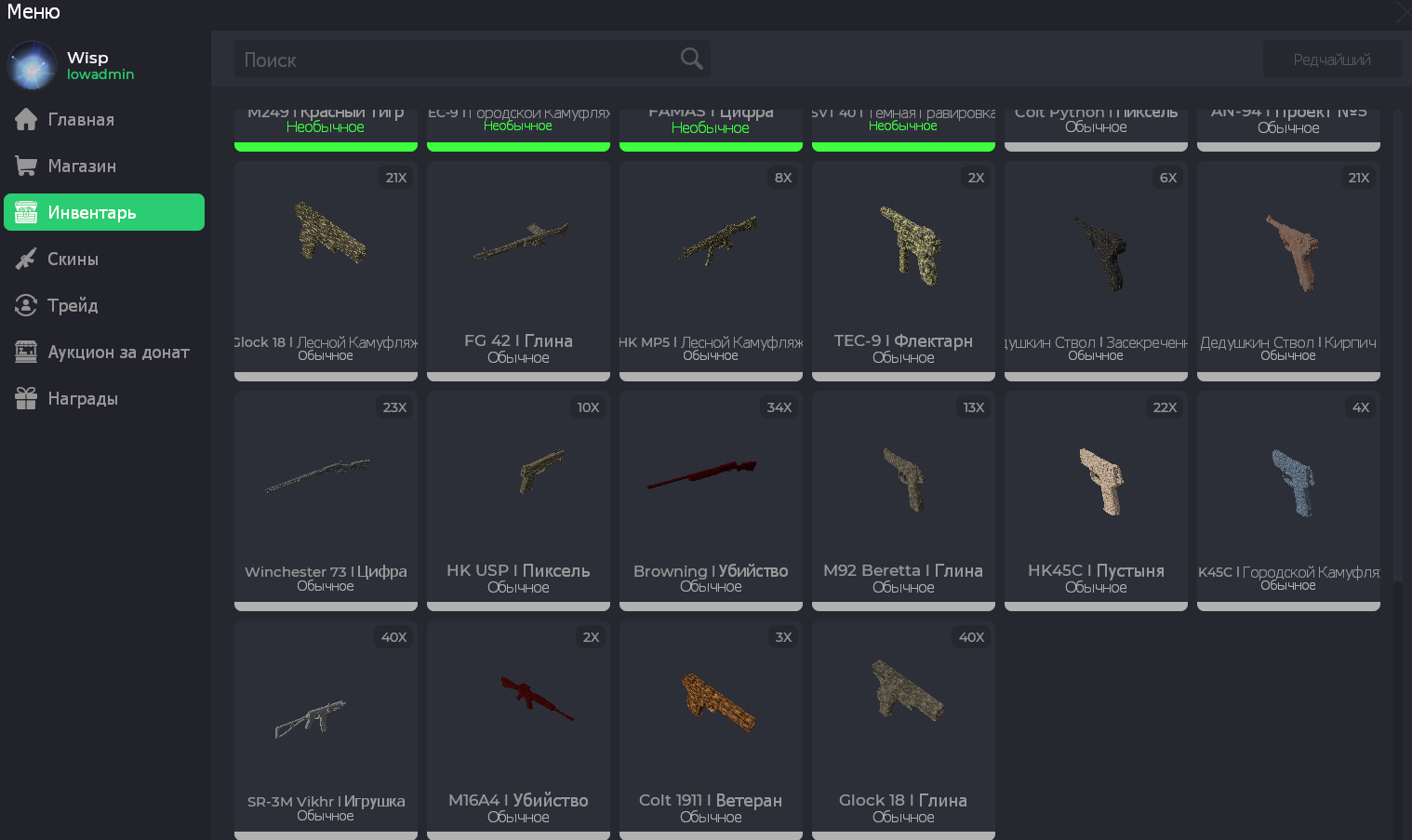
Task: Click the house icon next to Главная
Action: (x=26, y=119)
